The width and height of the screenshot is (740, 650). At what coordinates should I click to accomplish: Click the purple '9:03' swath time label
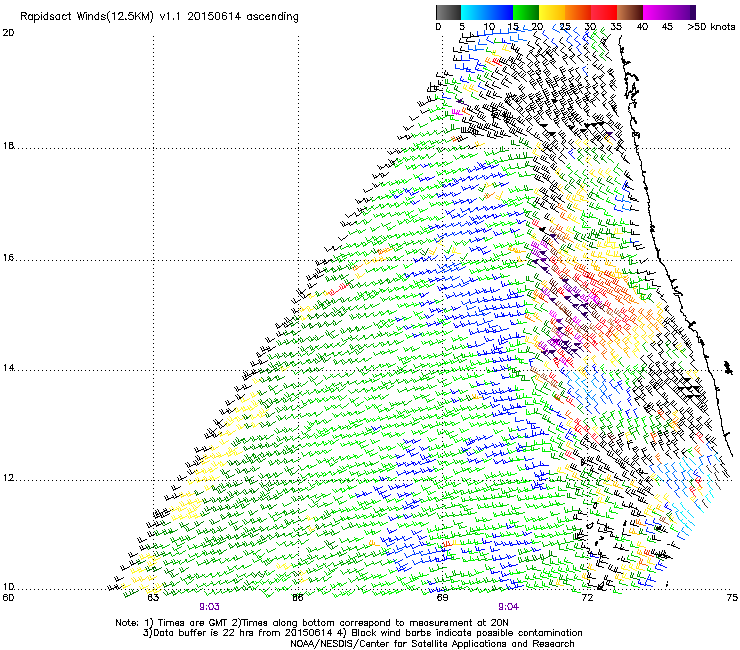pyautogui.click(x=209, y=607)
